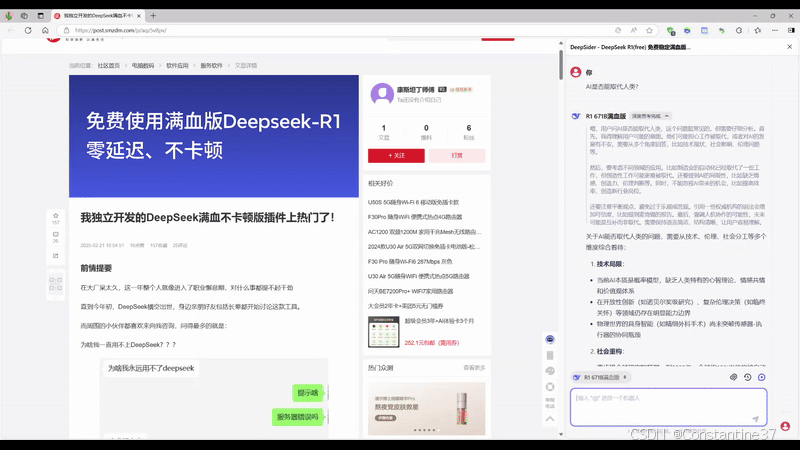
Task: Click the first browser profile icon
Action: pyautogui.click(x=9, y=16)
